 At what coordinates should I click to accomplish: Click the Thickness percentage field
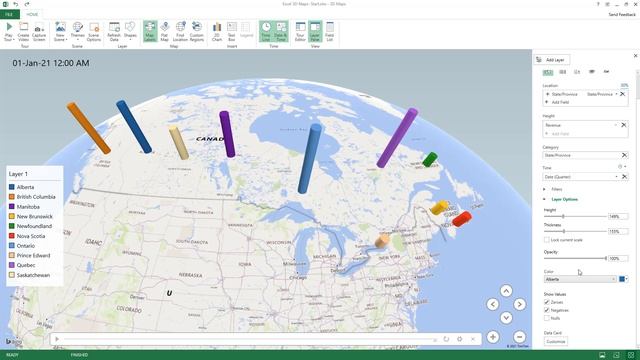click(618, 231)
